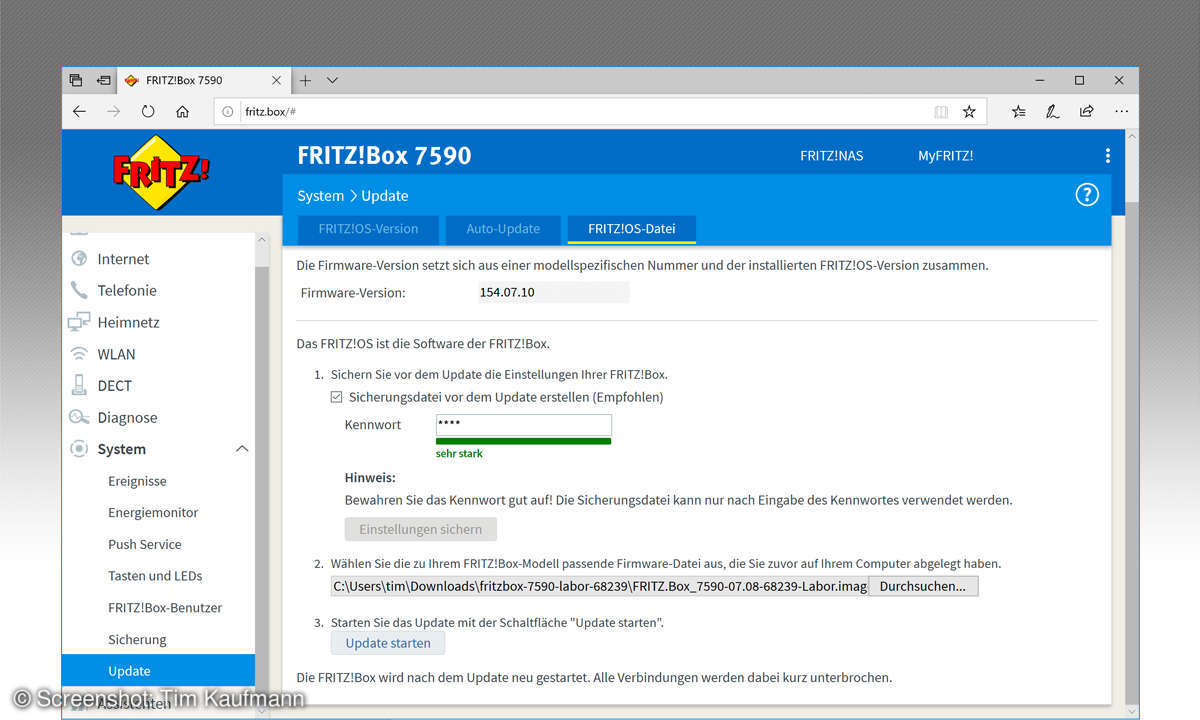This screenshot has height=720, width=1200.
Task: Select the highlighted Update entry
Action: (158, 671)
